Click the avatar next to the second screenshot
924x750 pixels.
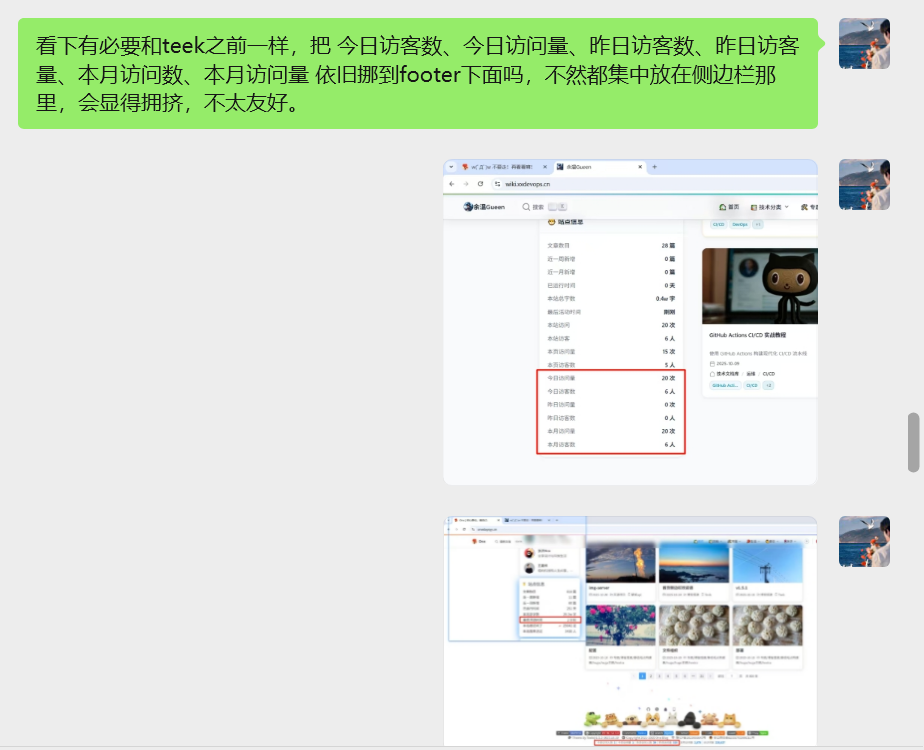point(864,541)
